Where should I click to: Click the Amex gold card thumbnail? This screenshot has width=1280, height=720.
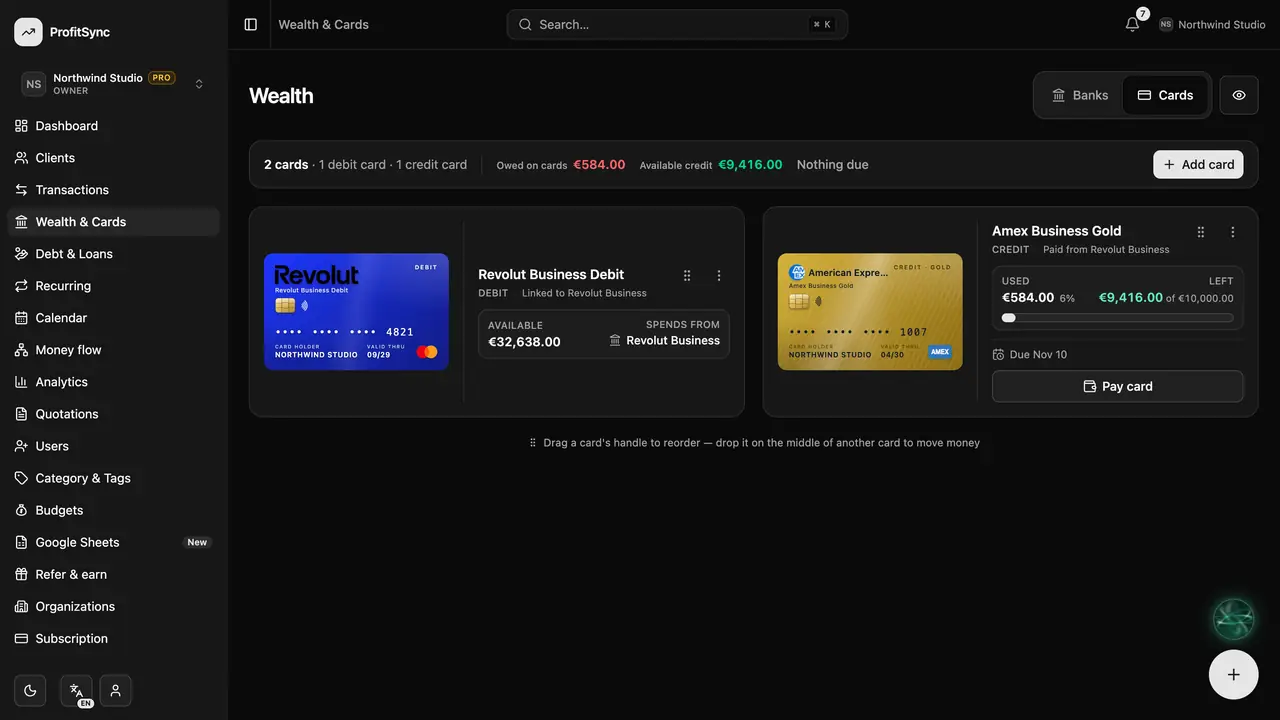click(x=870, y=311)
